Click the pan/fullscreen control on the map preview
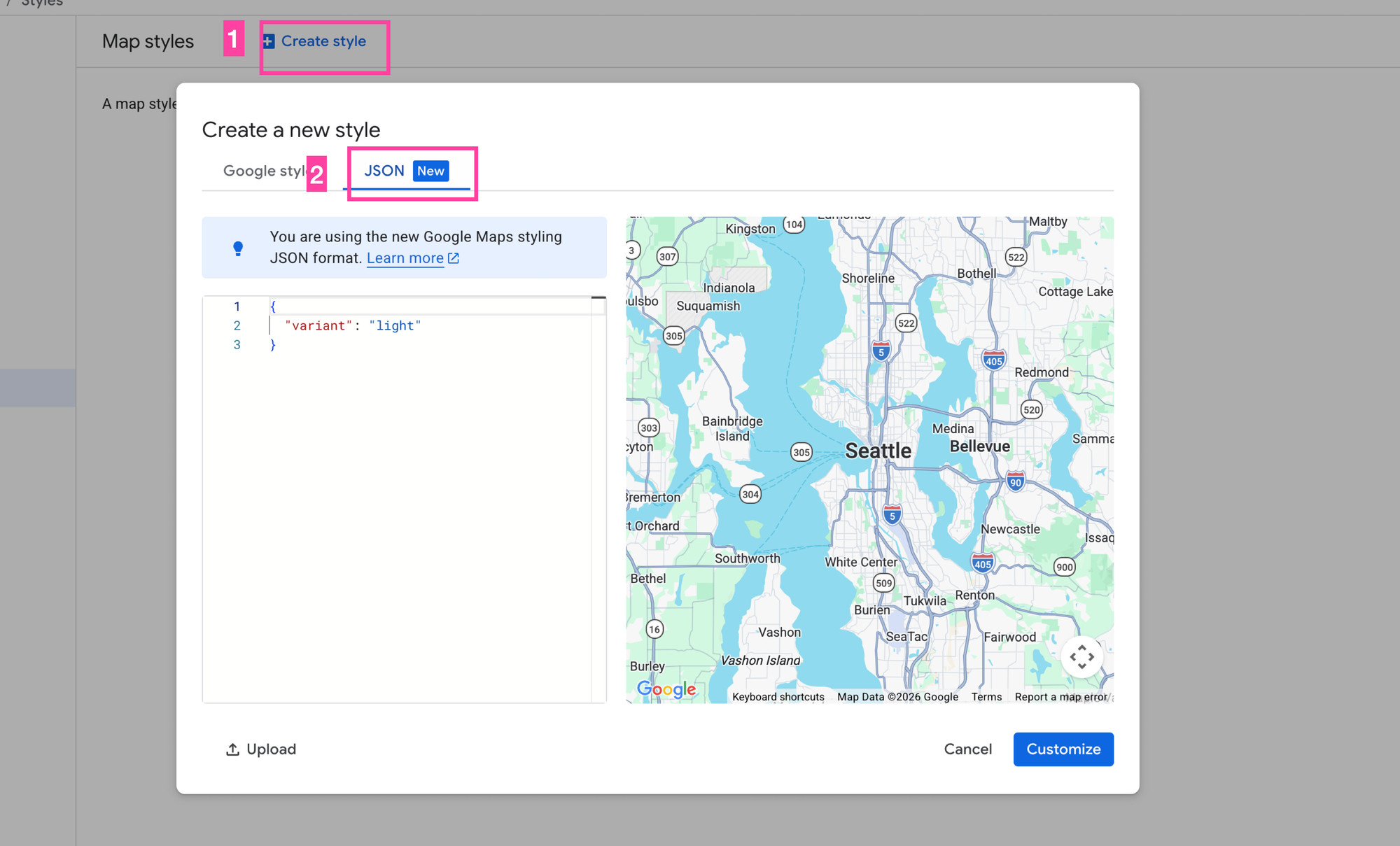Screen dimensions: 1400x846 (x=1081, y=657)
